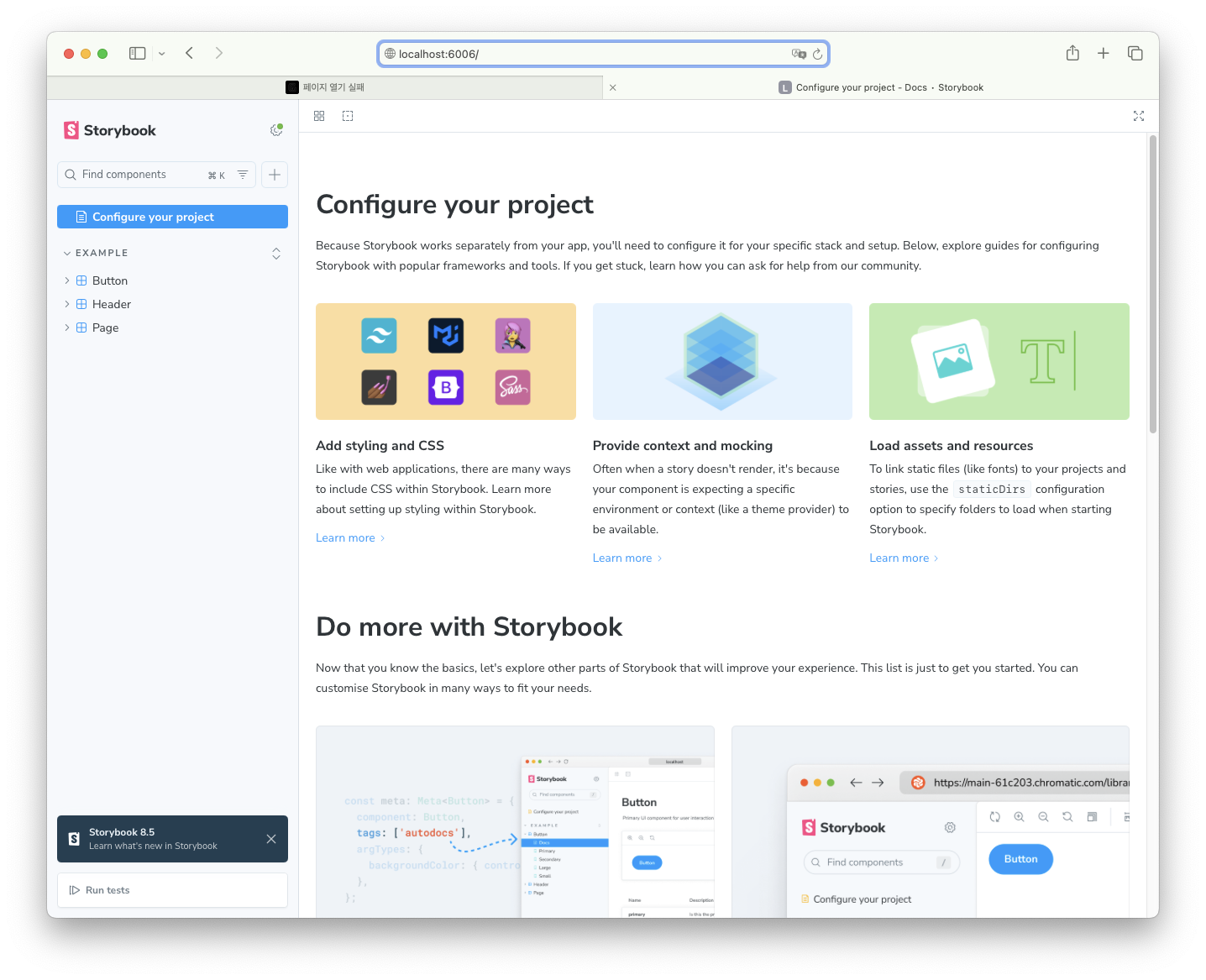Click Run tests button
The width and height of the screenshot is (1206, 980).
coord(172,890)
